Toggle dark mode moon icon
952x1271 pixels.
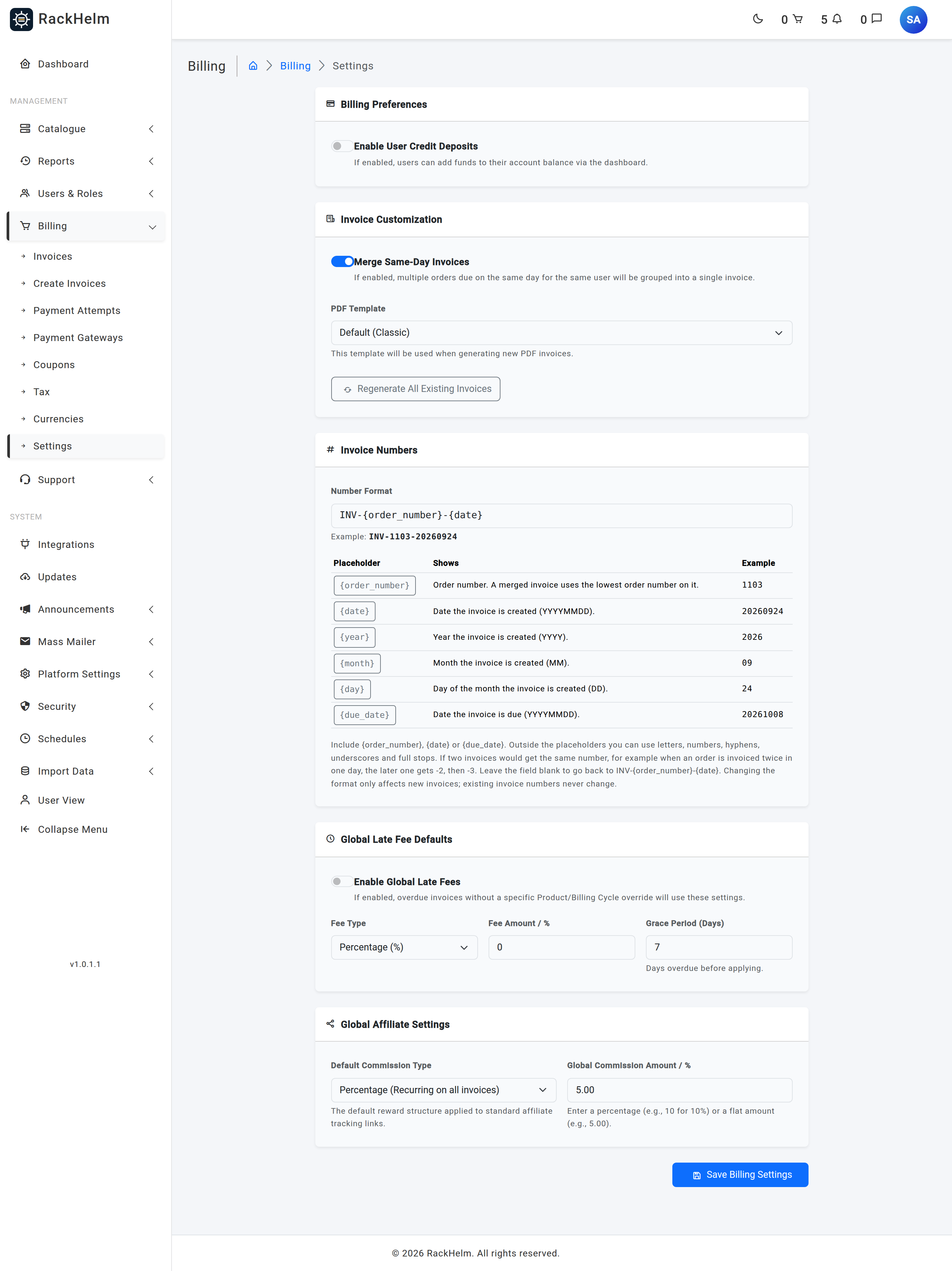758,19
